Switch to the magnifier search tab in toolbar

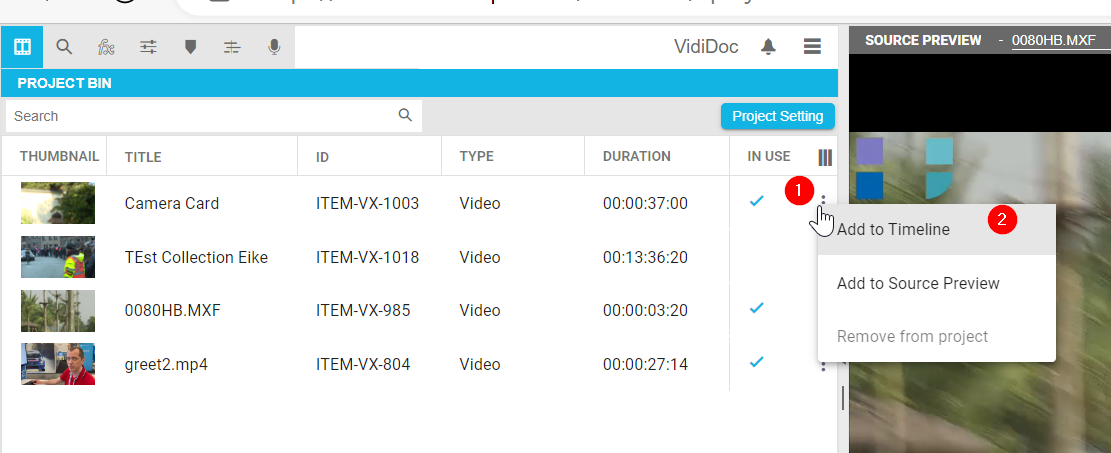[x=64, y=47]
